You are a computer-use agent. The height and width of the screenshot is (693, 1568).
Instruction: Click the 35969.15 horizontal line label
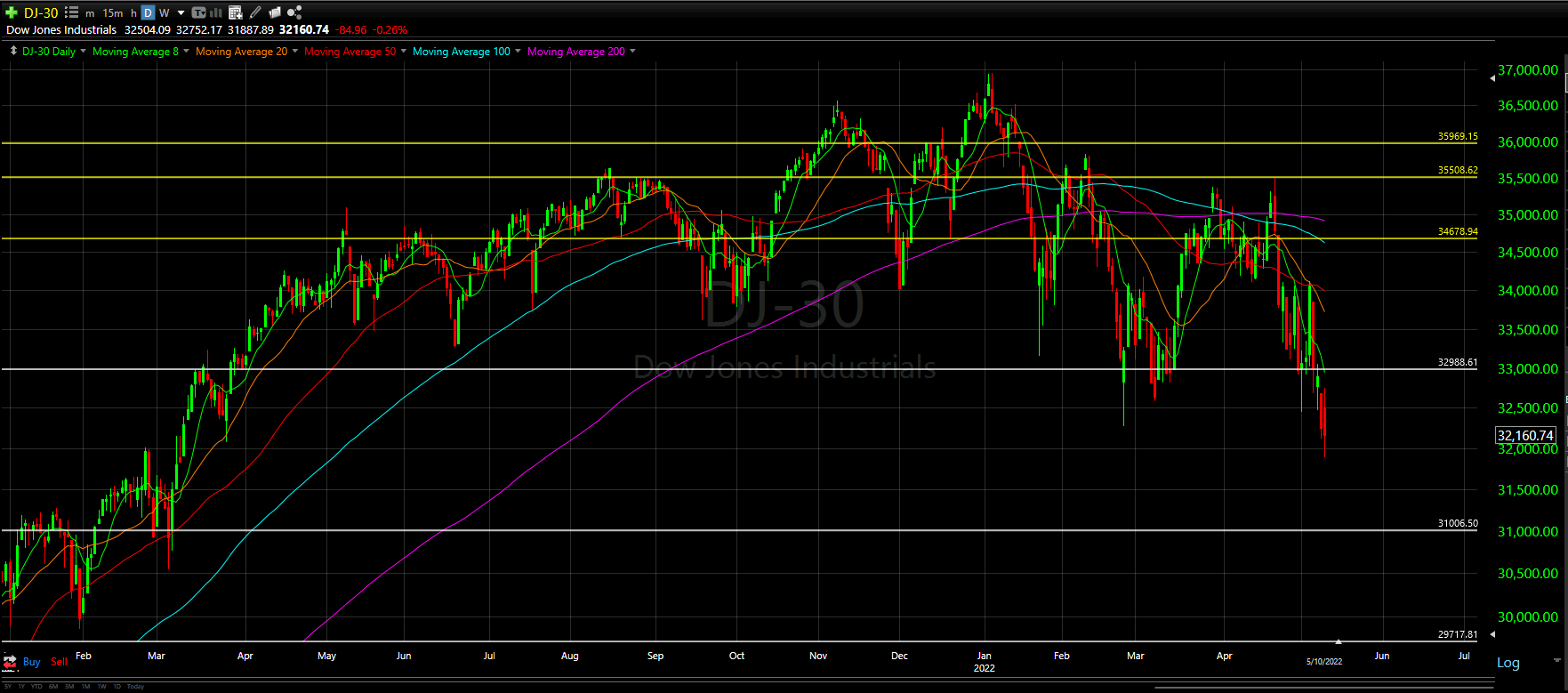click(1458, 137)
